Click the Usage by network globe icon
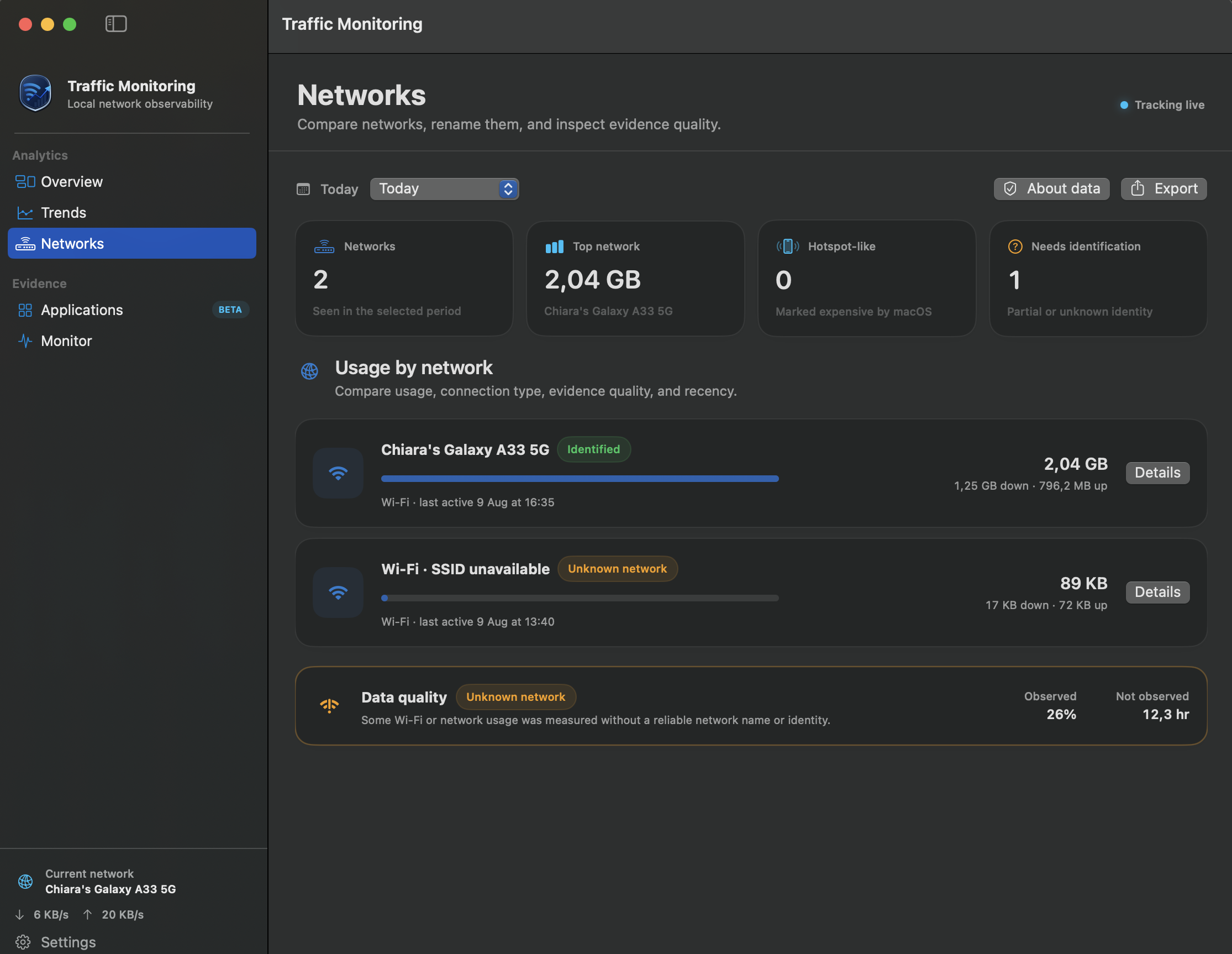Viewport: 1232px width, 954px height. click(x=310, y=371)
